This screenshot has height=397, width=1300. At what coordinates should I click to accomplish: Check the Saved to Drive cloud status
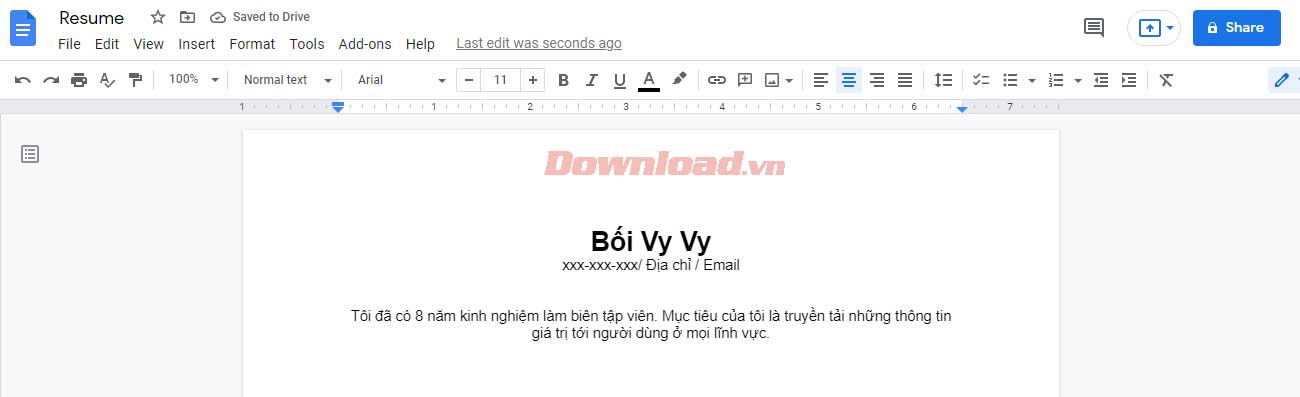260,17
